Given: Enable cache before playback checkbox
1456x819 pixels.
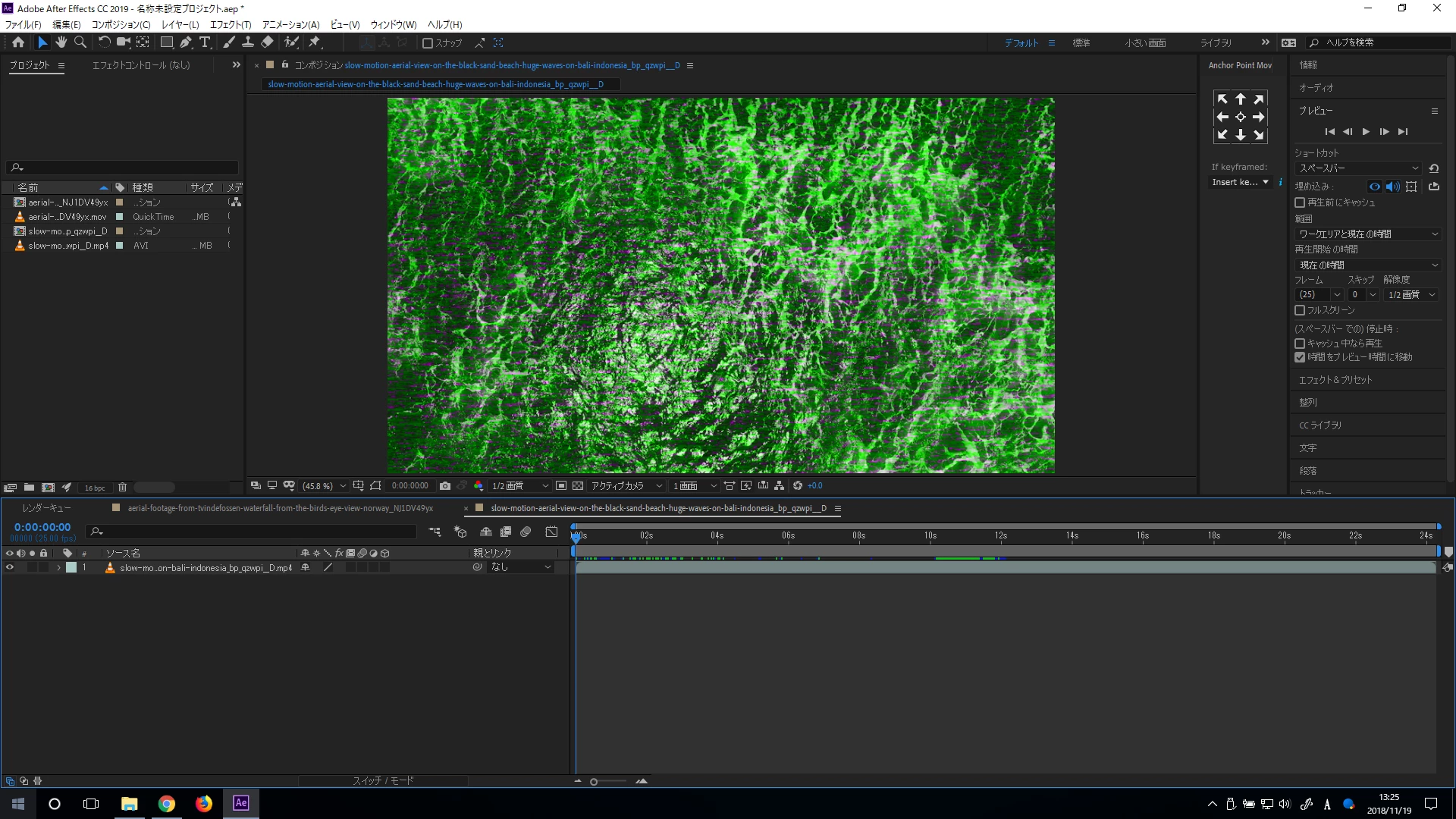Looking at the screenshot, I should 1300,202.
